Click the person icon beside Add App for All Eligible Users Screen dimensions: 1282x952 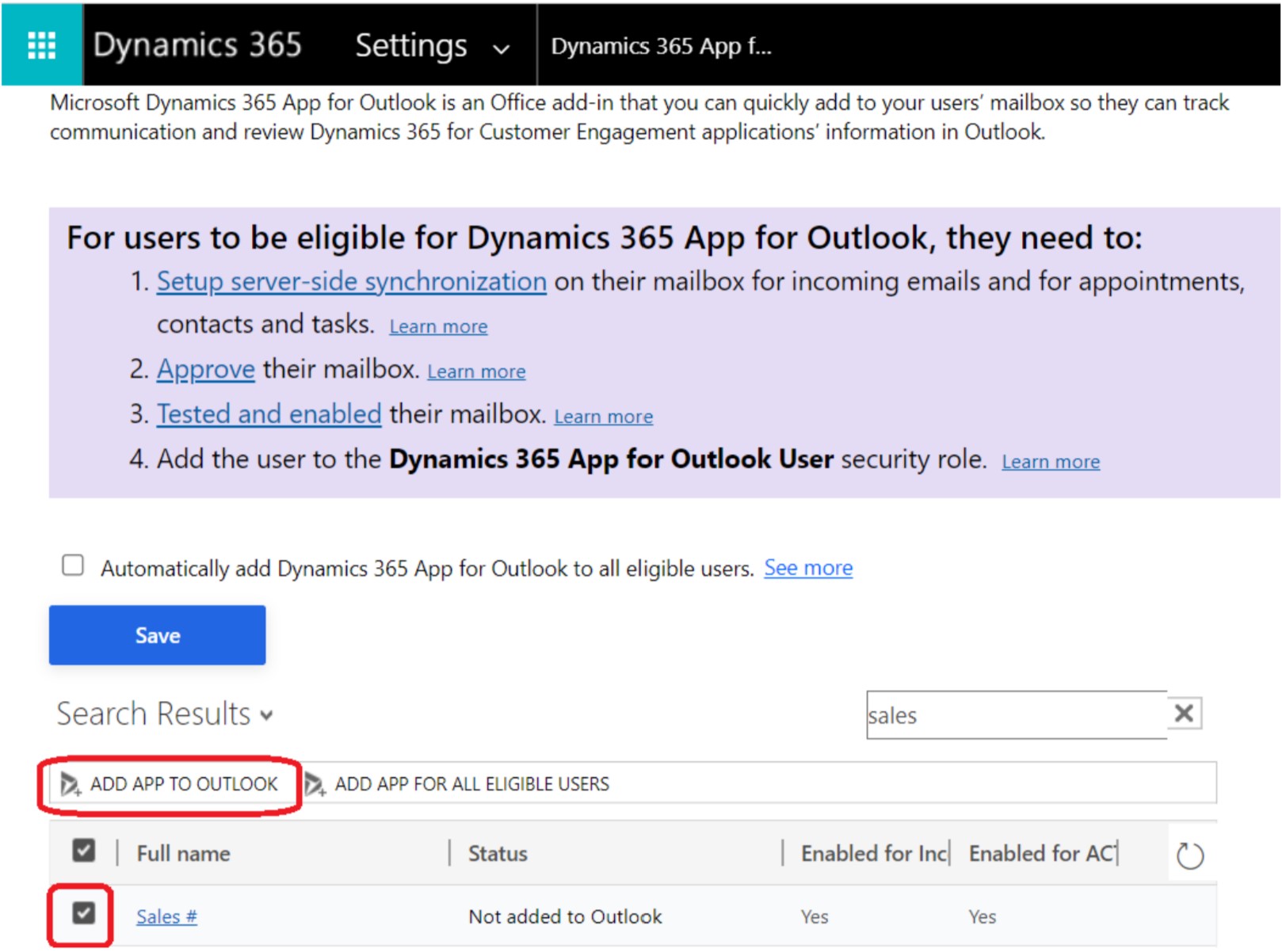tap(315, 785)
